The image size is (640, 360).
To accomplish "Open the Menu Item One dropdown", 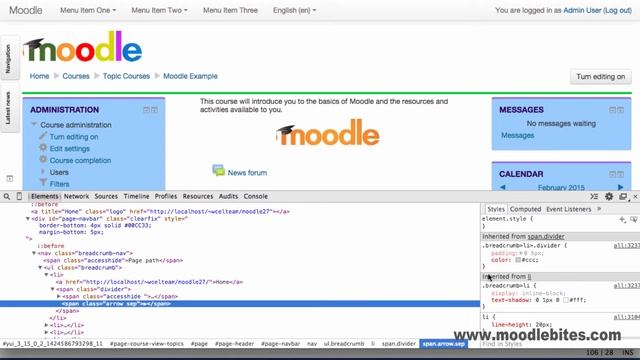I will pos(88,10).
